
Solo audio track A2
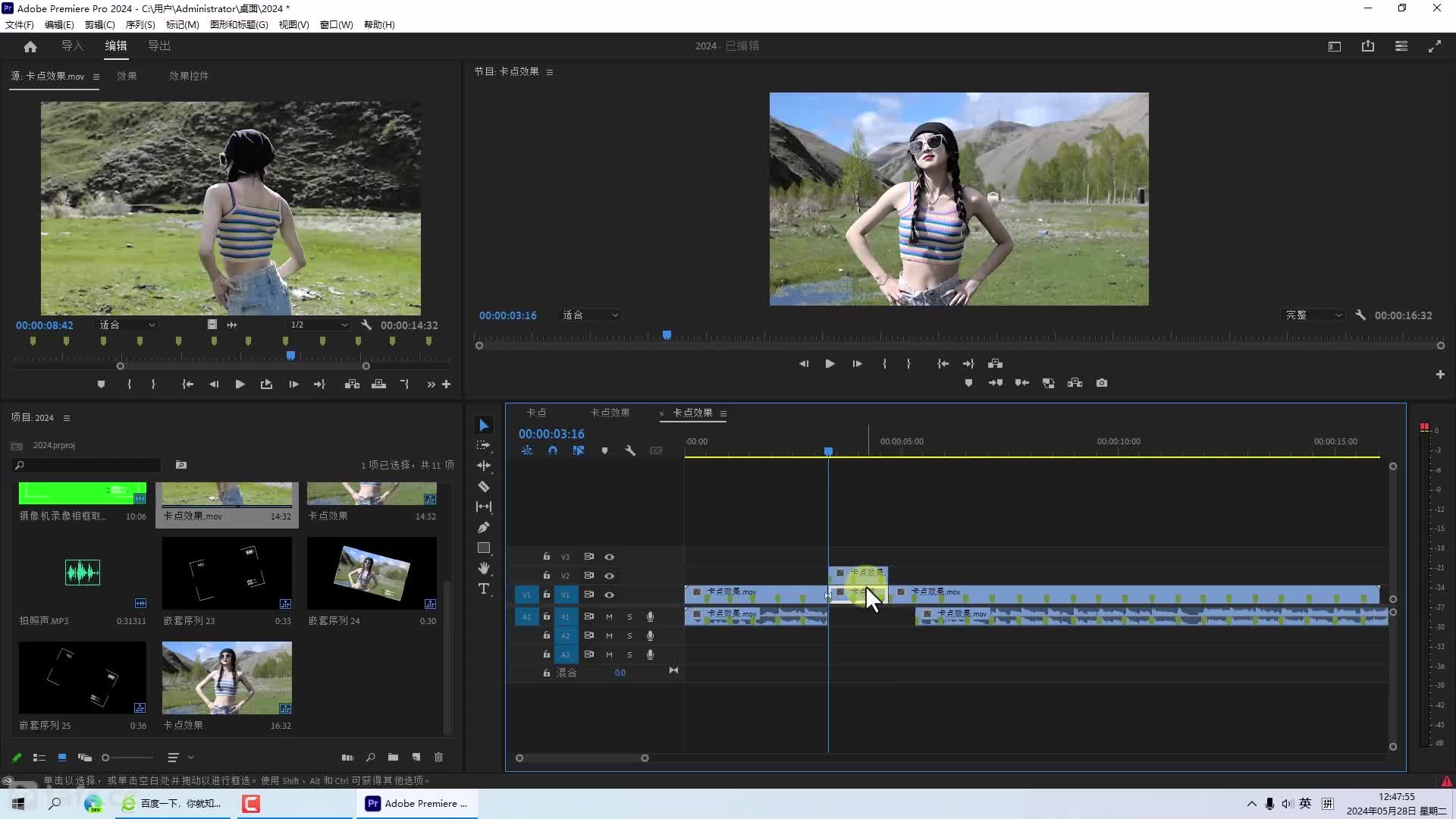point(629,635)
